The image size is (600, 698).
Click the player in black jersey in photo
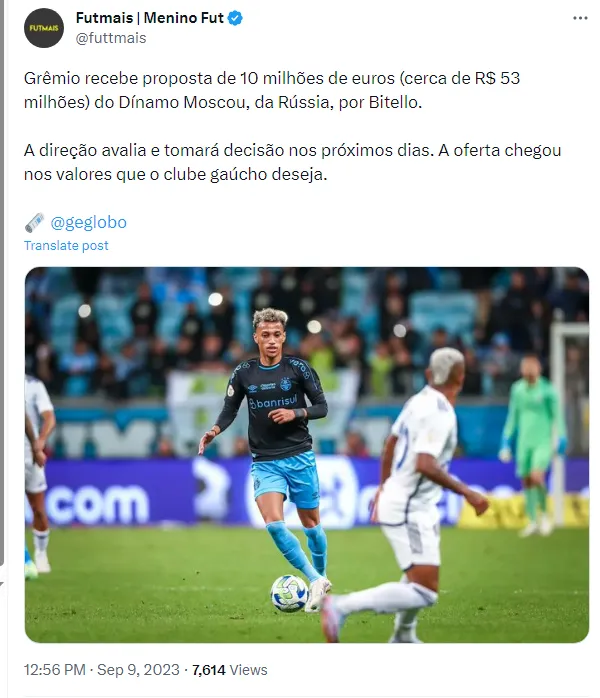[272, 454]
